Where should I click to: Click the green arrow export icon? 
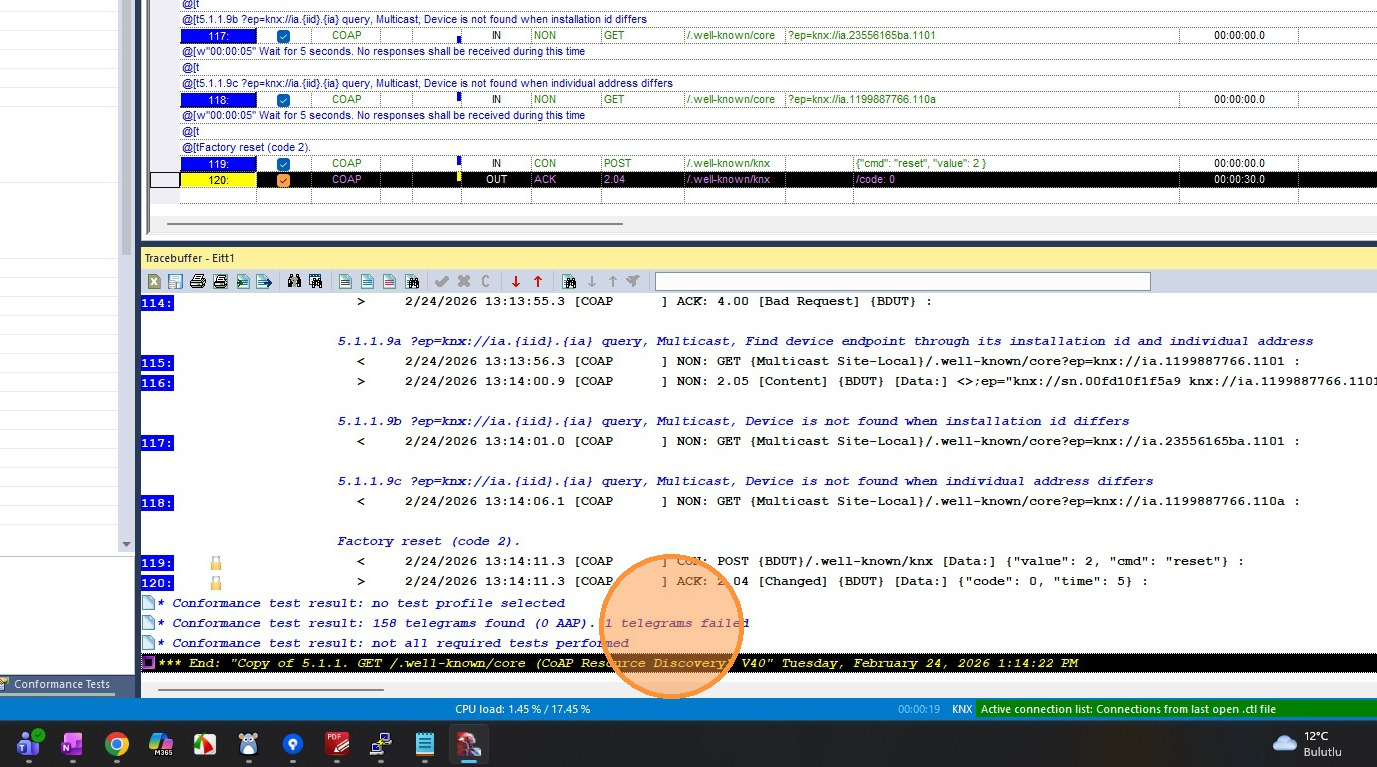point(243,282)
